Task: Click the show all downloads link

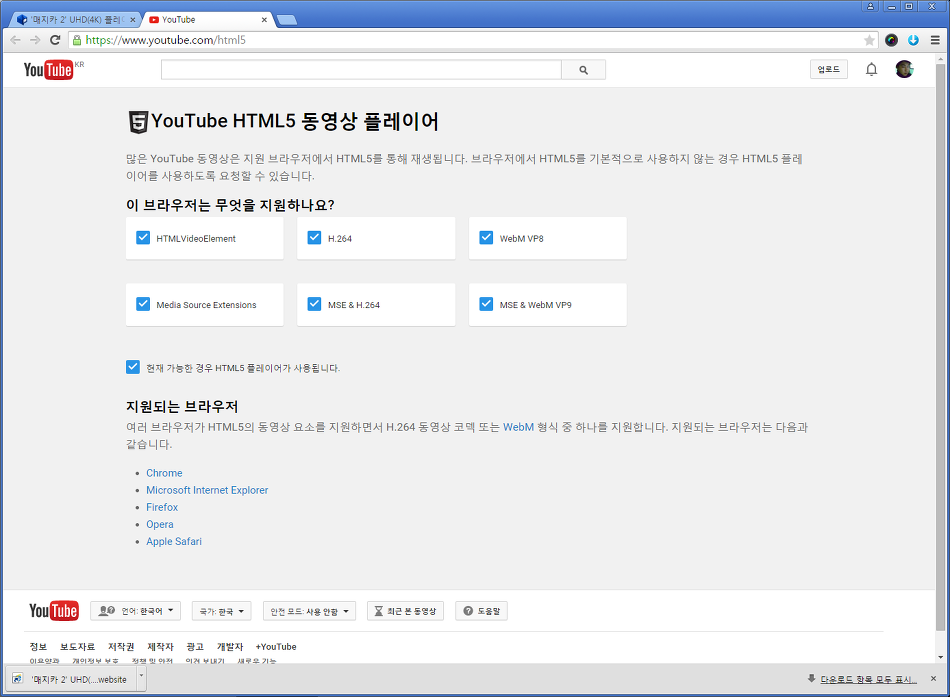Action: tap(868, 679)
